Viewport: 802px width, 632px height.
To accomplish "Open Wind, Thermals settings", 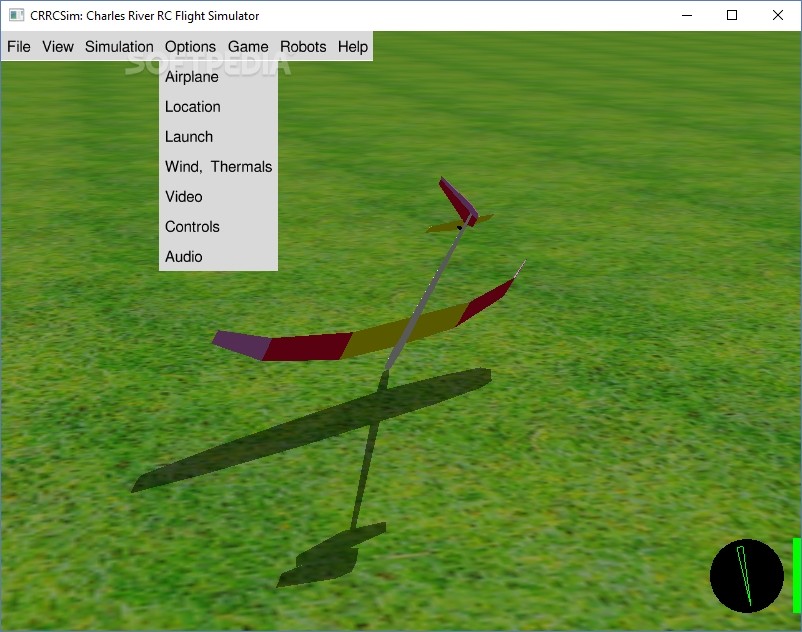I will click(x=218, y=167).
